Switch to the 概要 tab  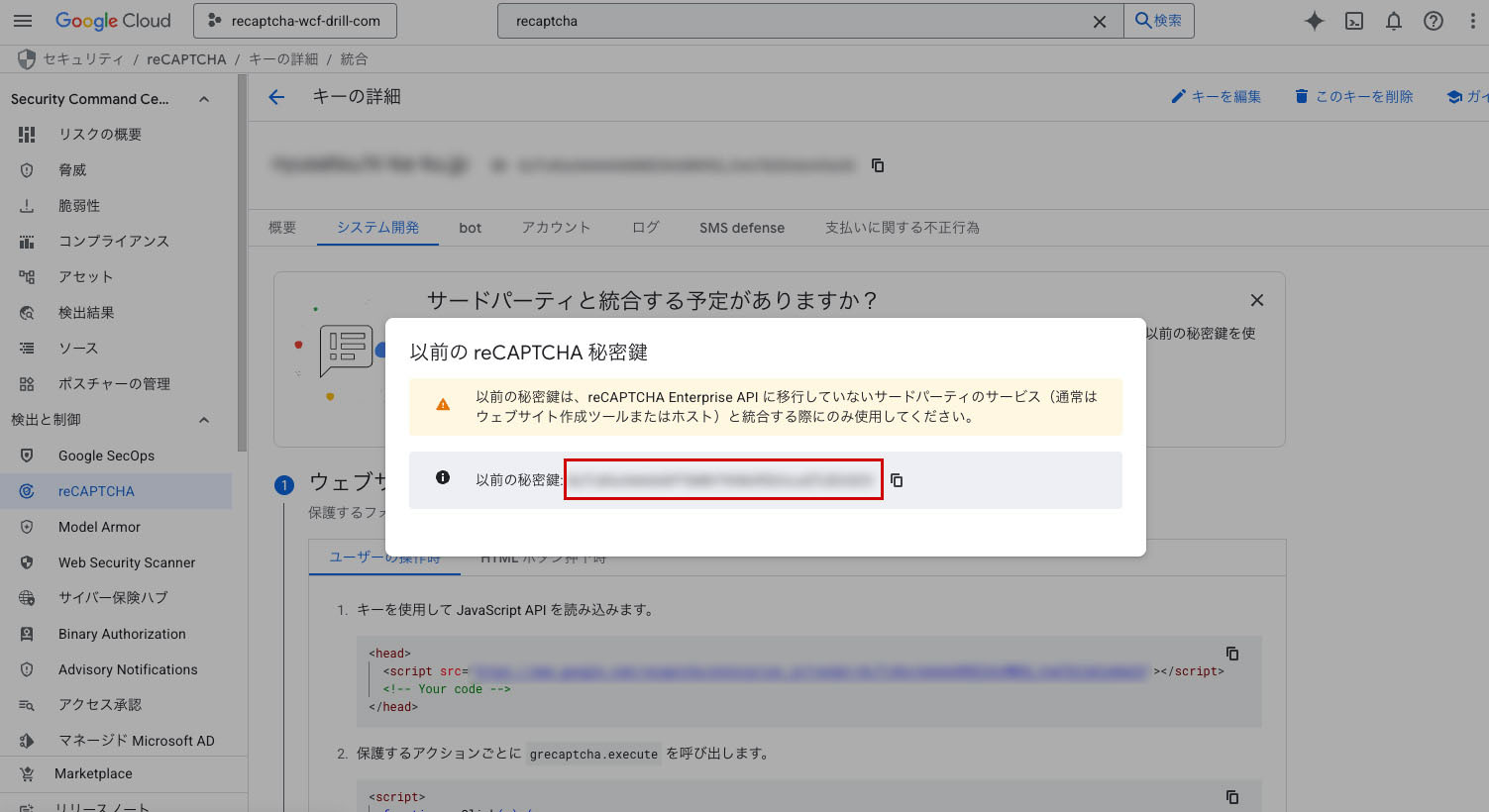point(282,228)
